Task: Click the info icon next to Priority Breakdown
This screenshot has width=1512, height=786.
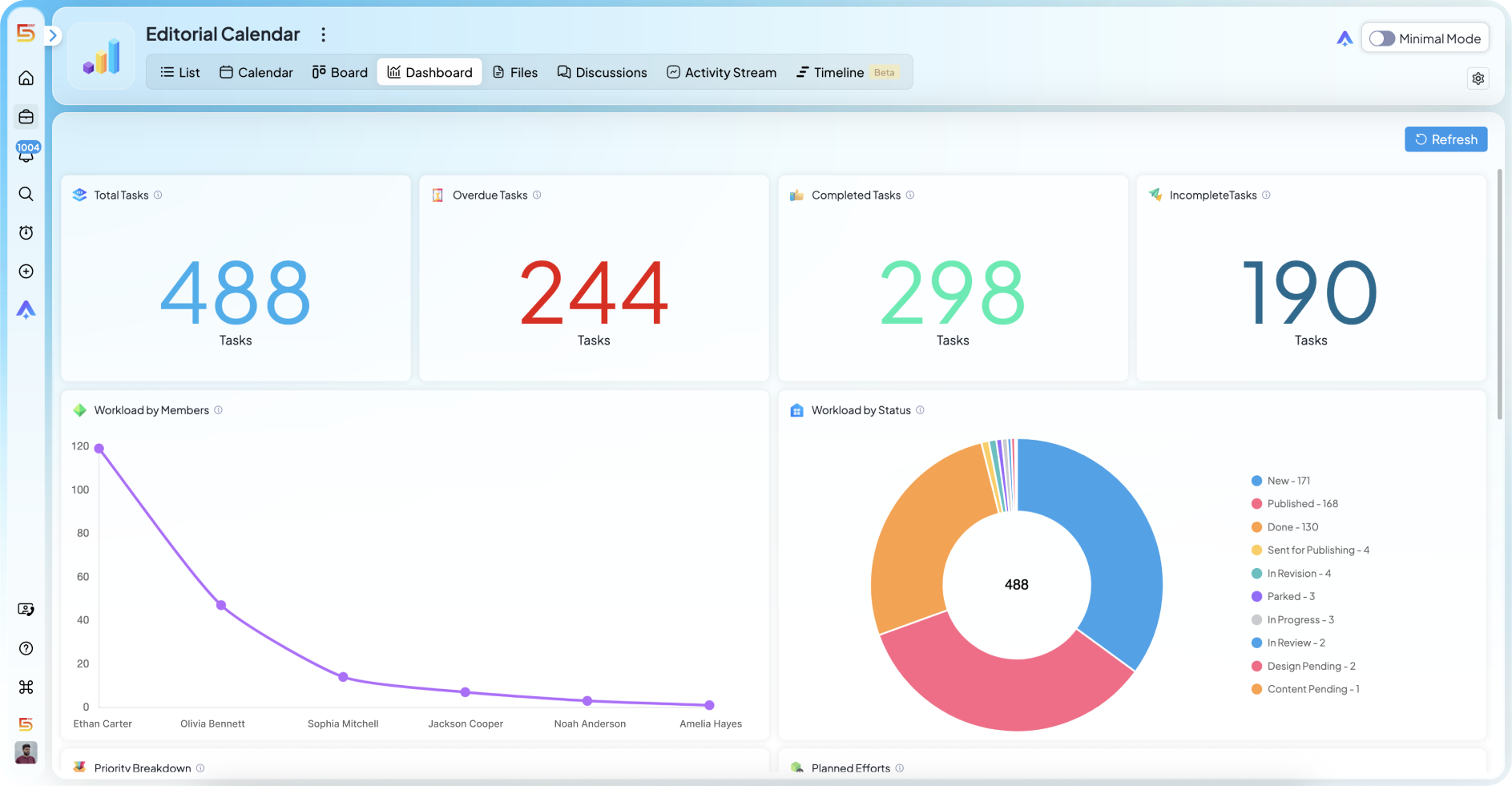Action: pos(200,768)
